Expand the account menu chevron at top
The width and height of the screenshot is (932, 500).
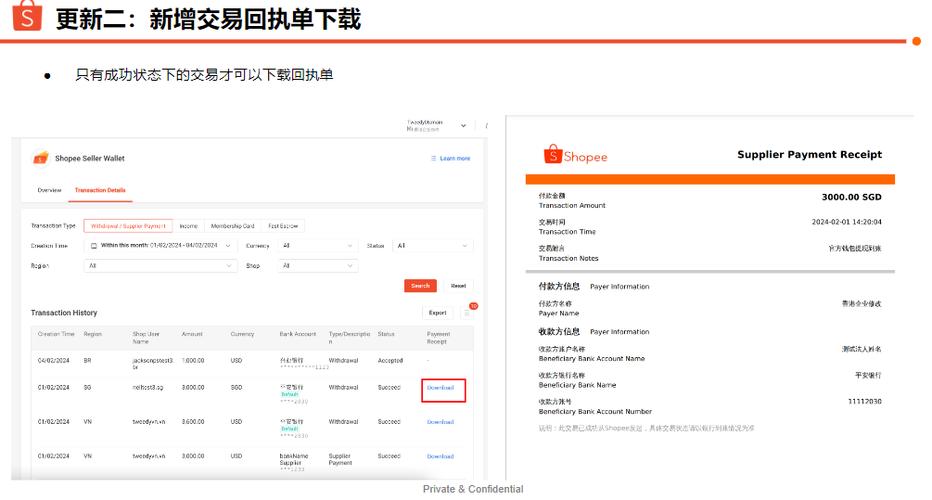463,126
